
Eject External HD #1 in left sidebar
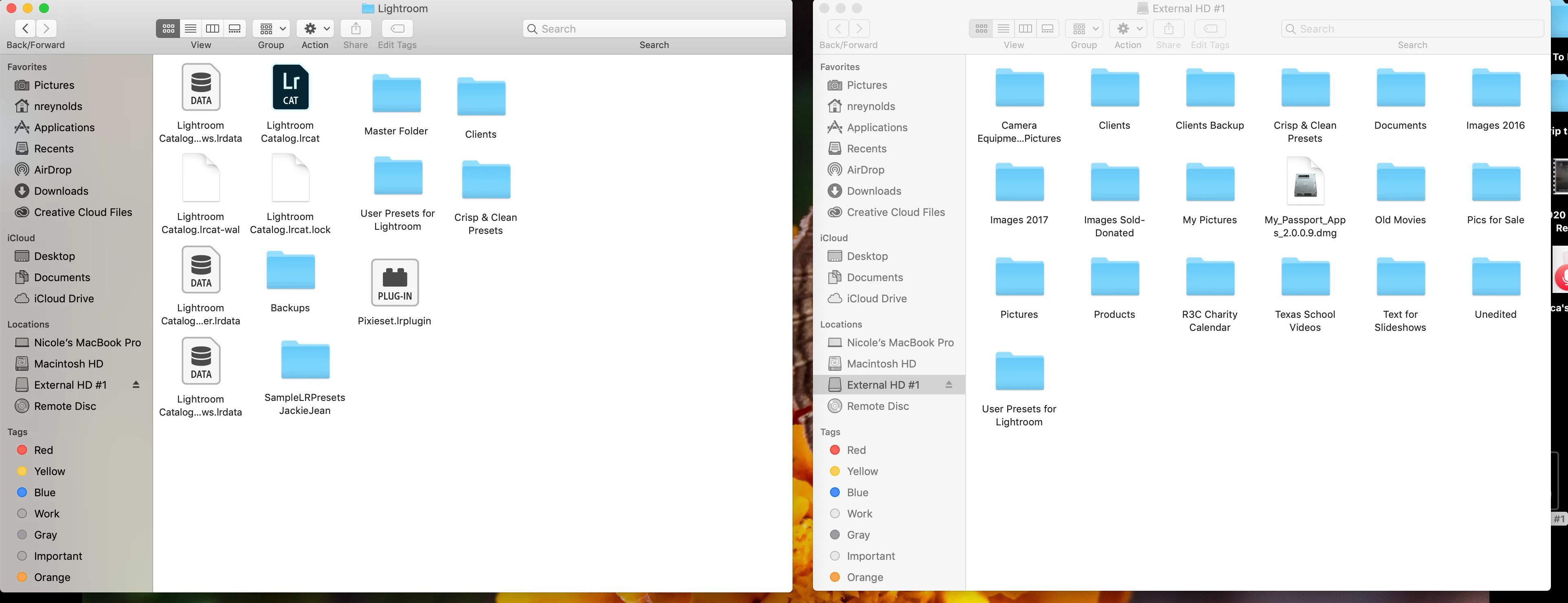[x=136, y=385]
